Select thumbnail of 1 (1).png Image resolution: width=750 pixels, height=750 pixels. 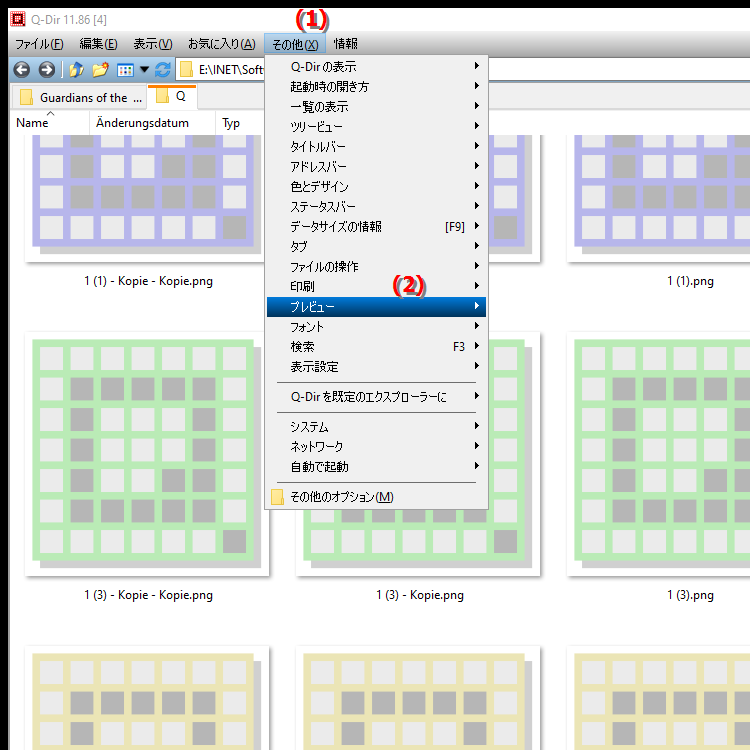click(x=658, y=198)
